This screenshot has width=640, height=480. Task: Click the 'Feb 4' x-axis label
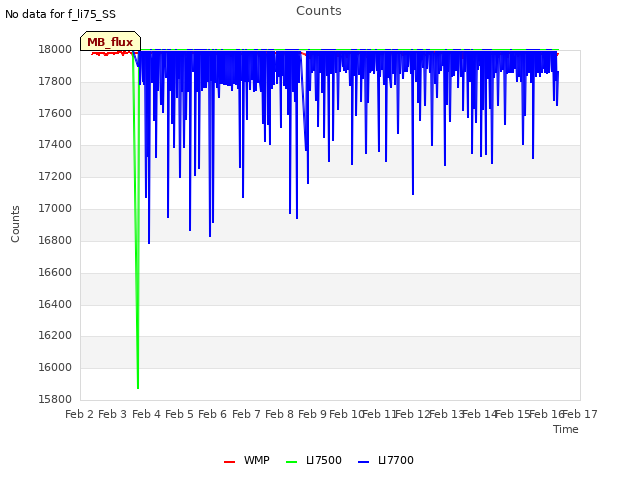click(x=147, y=414)
